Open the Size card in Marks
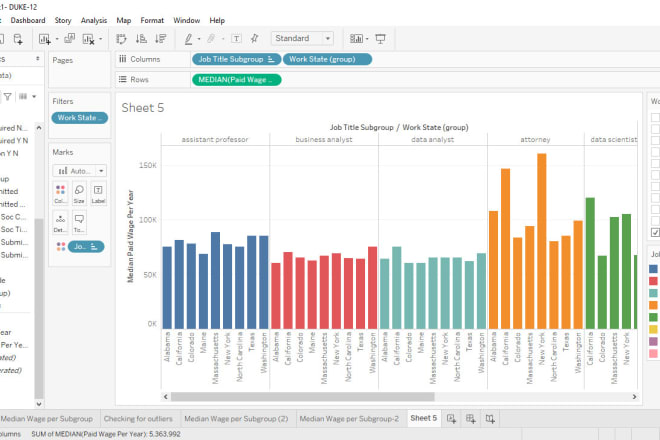660x440 pixels. tap(79, 194)
